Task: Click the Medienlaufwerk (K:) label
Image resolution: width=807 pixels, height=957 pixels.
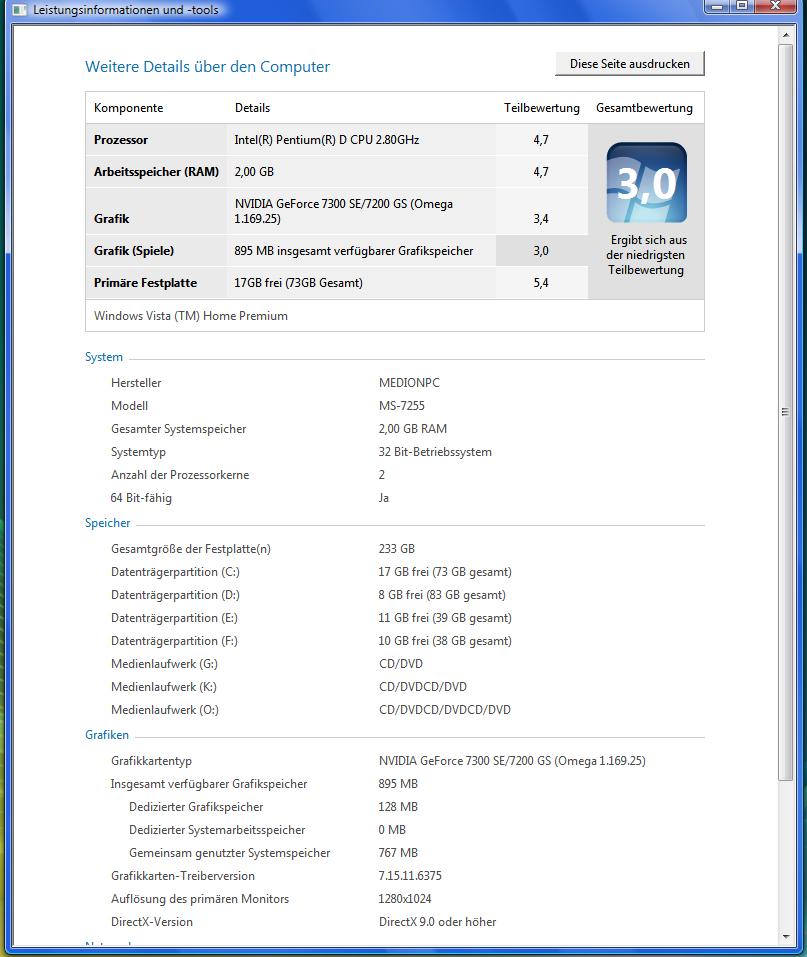Action: [x=164, y=687]
